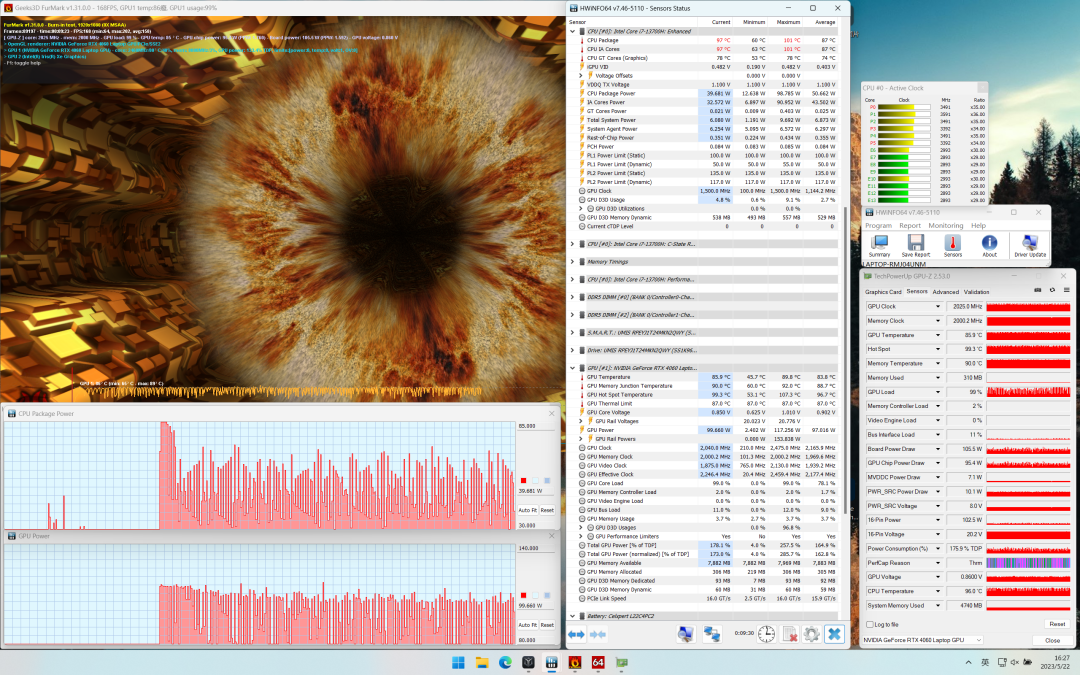This screenshot has width=1080, height=675.
Task: Click the Save Report floppy icon
Action: tap(915, 243)
